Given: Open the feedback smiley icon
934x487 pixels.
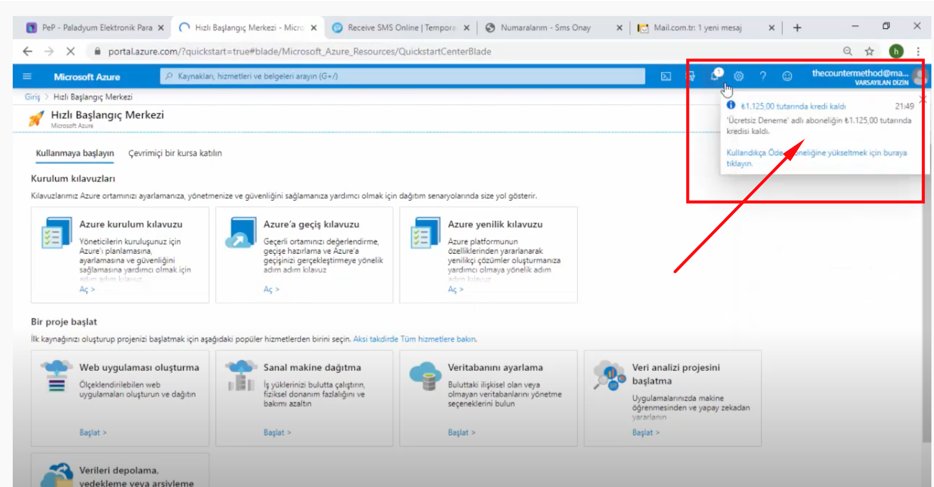Looking at the screenshot, I should [x=787, y=76].
